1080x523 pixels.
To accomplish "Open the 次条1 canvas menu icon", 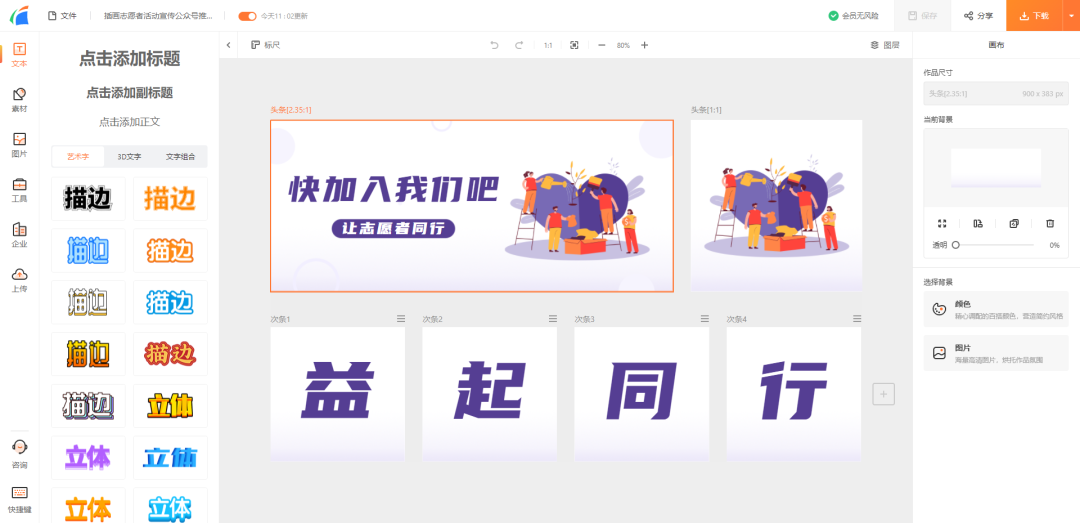I will (x=400, y=318).
